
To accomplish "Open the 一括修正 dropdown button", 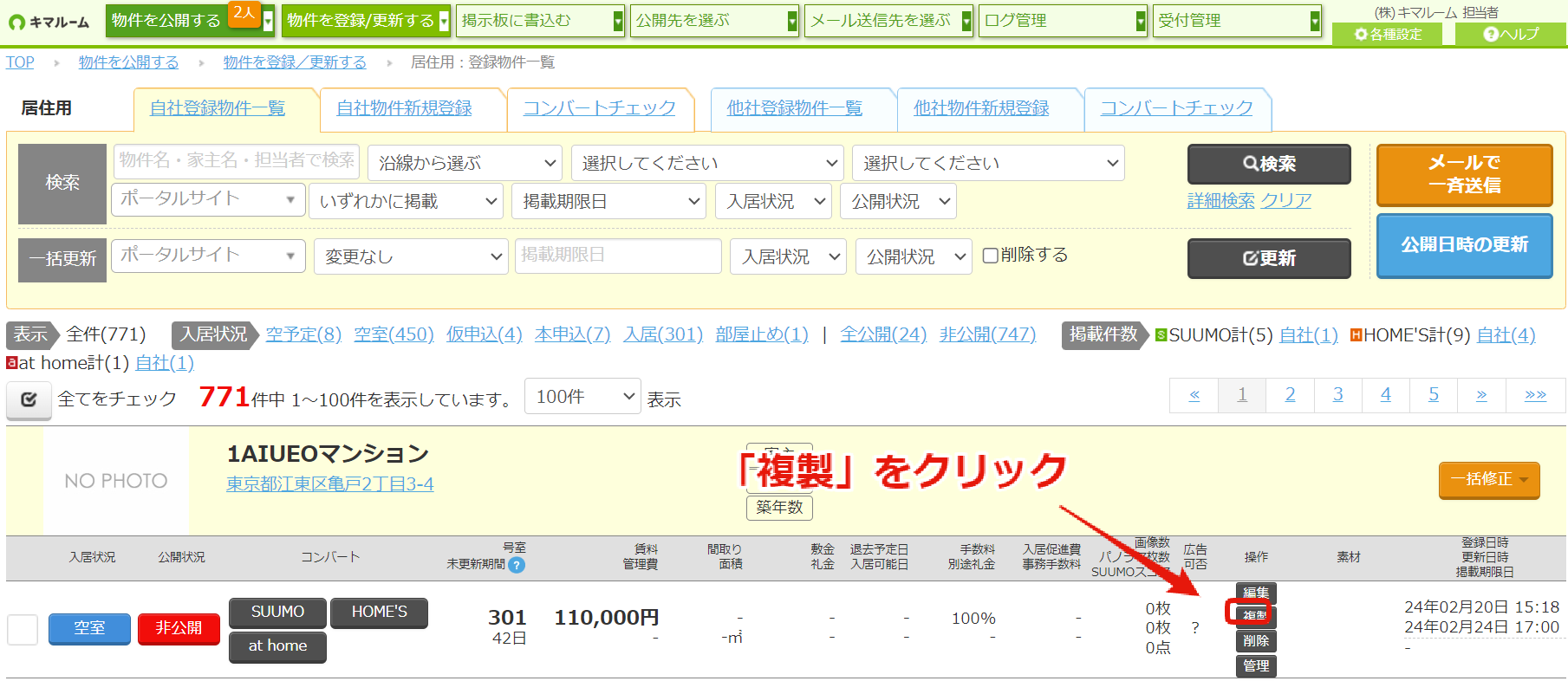I will 1489,480.
